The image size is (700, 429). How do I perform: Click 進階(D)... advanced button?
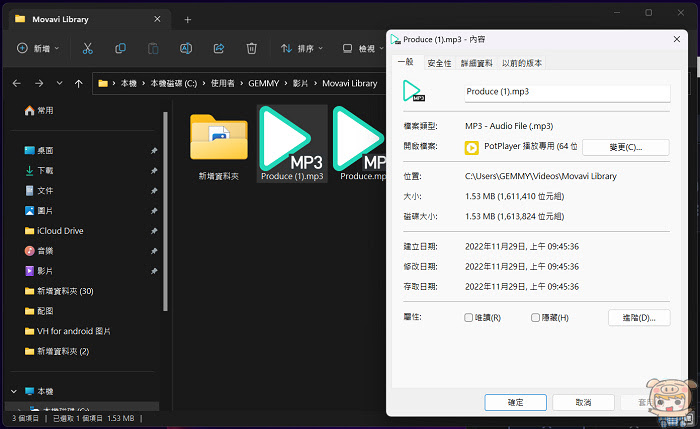tap(639, 318)
